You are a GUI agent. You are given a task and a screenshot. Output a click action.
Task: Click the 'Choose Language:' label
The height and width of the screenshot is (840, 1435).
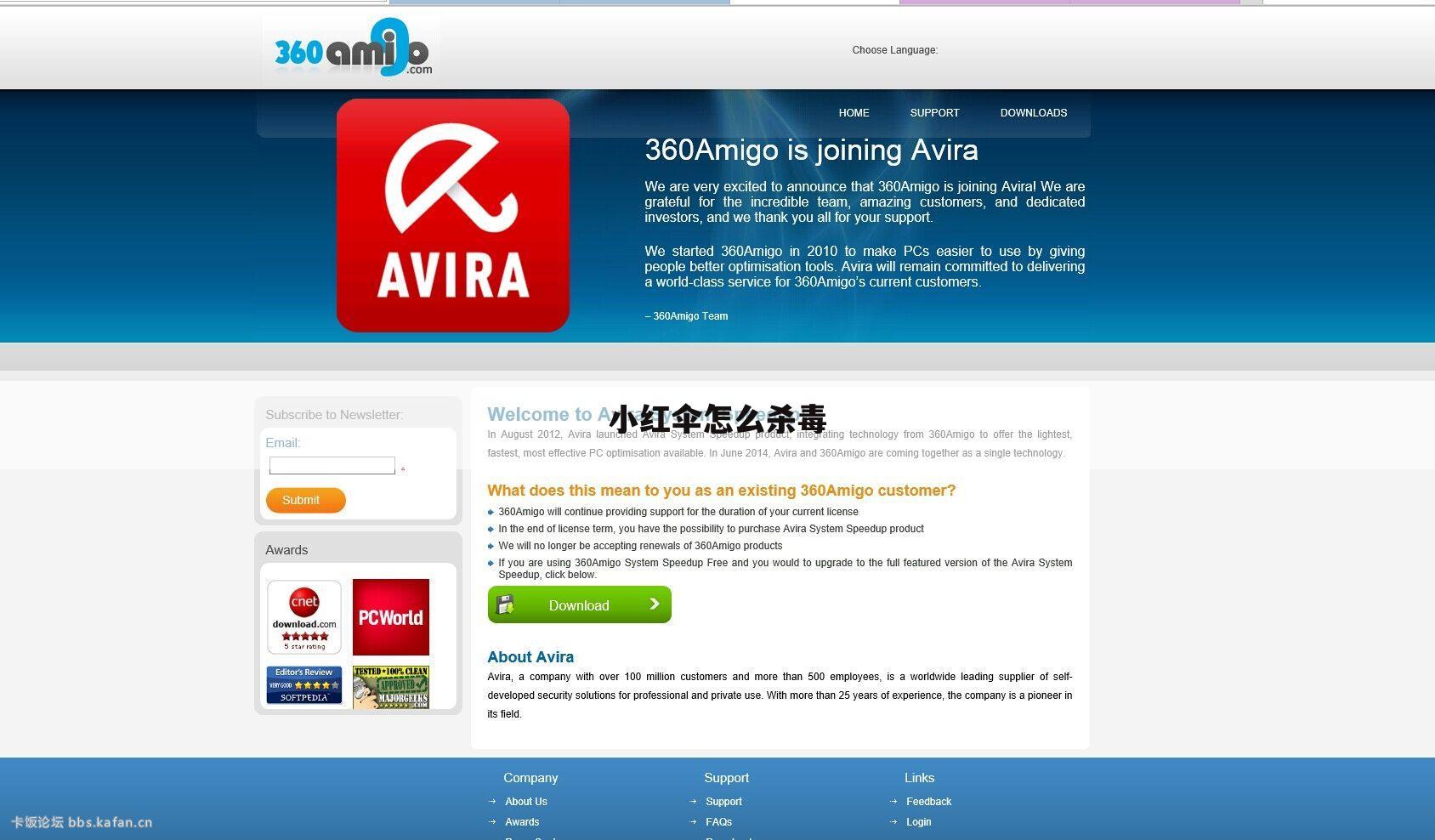894,50
